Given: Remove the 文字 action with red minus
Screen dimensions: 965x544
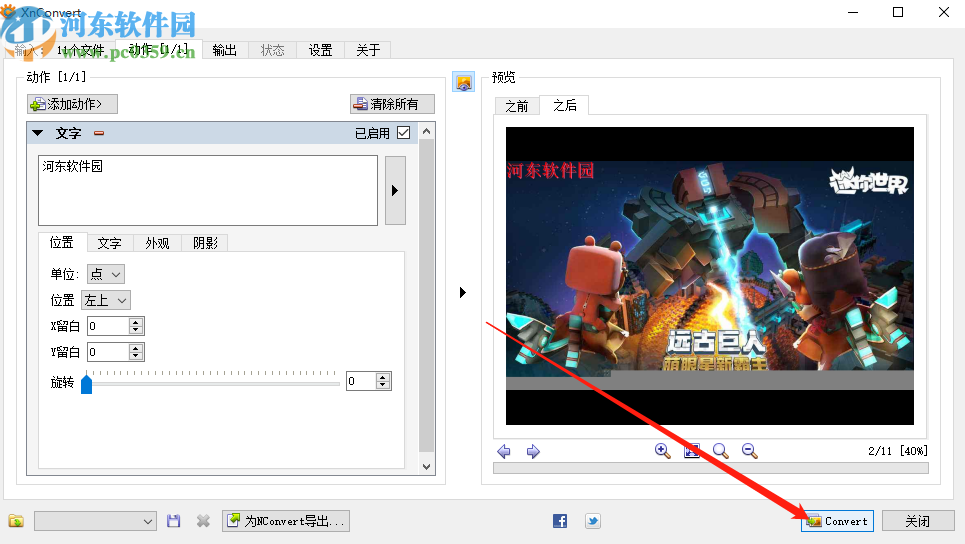Looking at the screenshot, I should point(99,133).
